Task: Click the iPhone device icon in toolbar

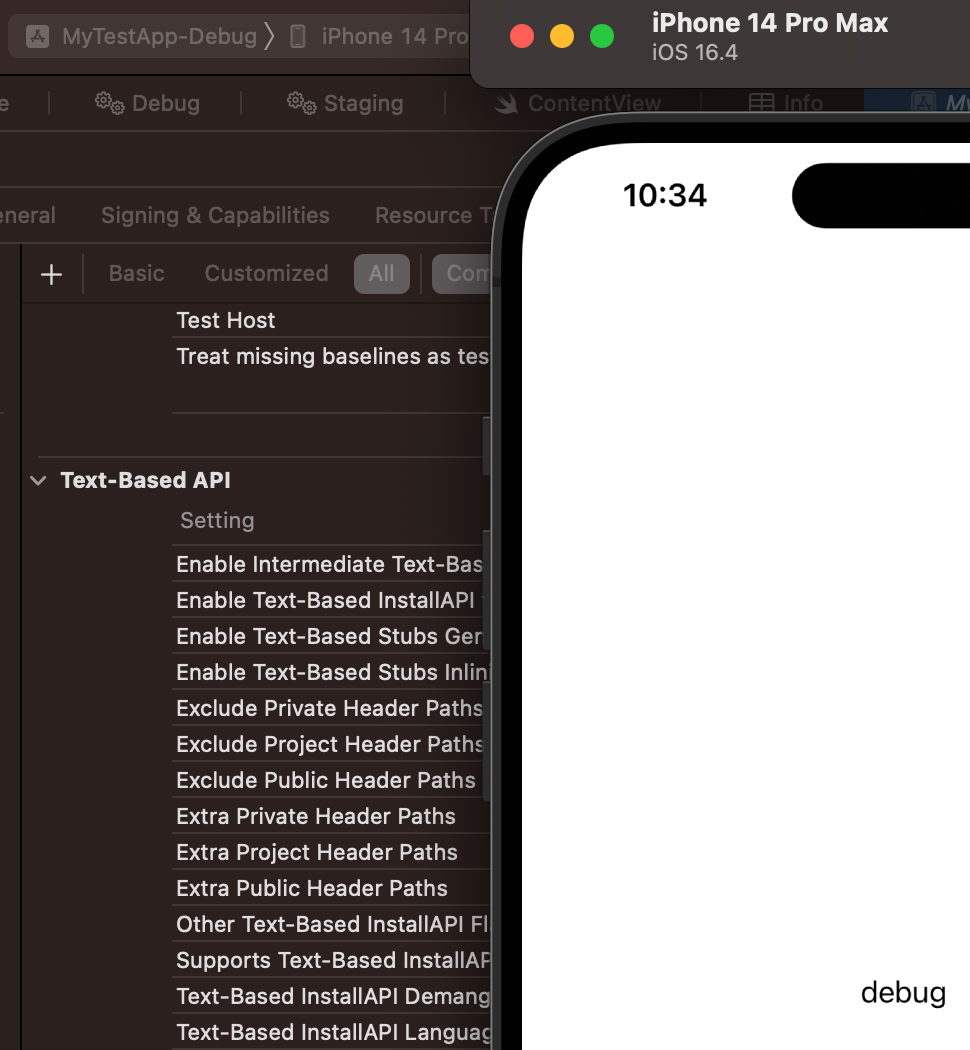Action: point(298,36)
